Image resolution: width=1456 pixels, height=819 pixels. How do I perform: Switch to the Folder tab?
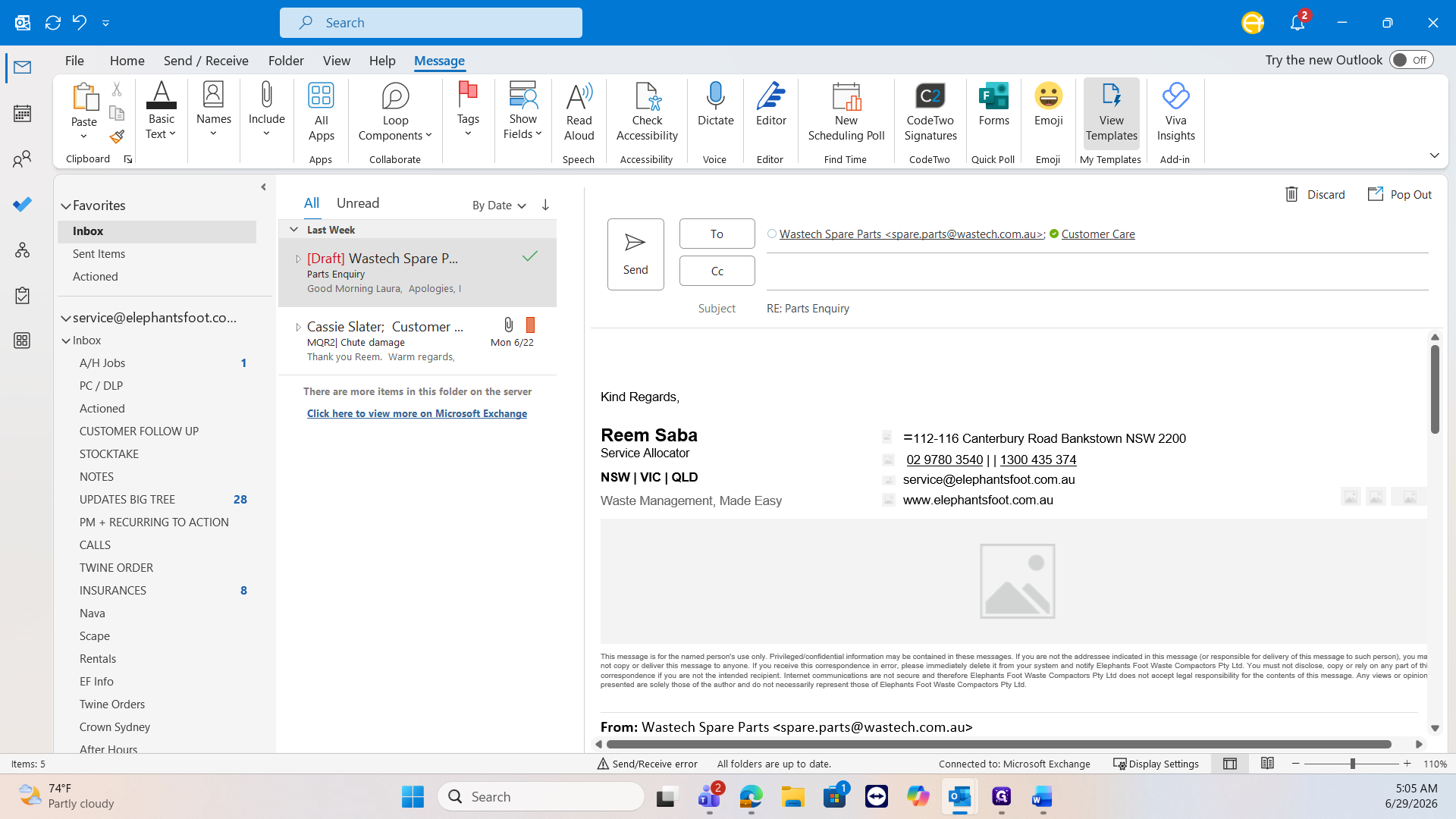tap(286, 61)
